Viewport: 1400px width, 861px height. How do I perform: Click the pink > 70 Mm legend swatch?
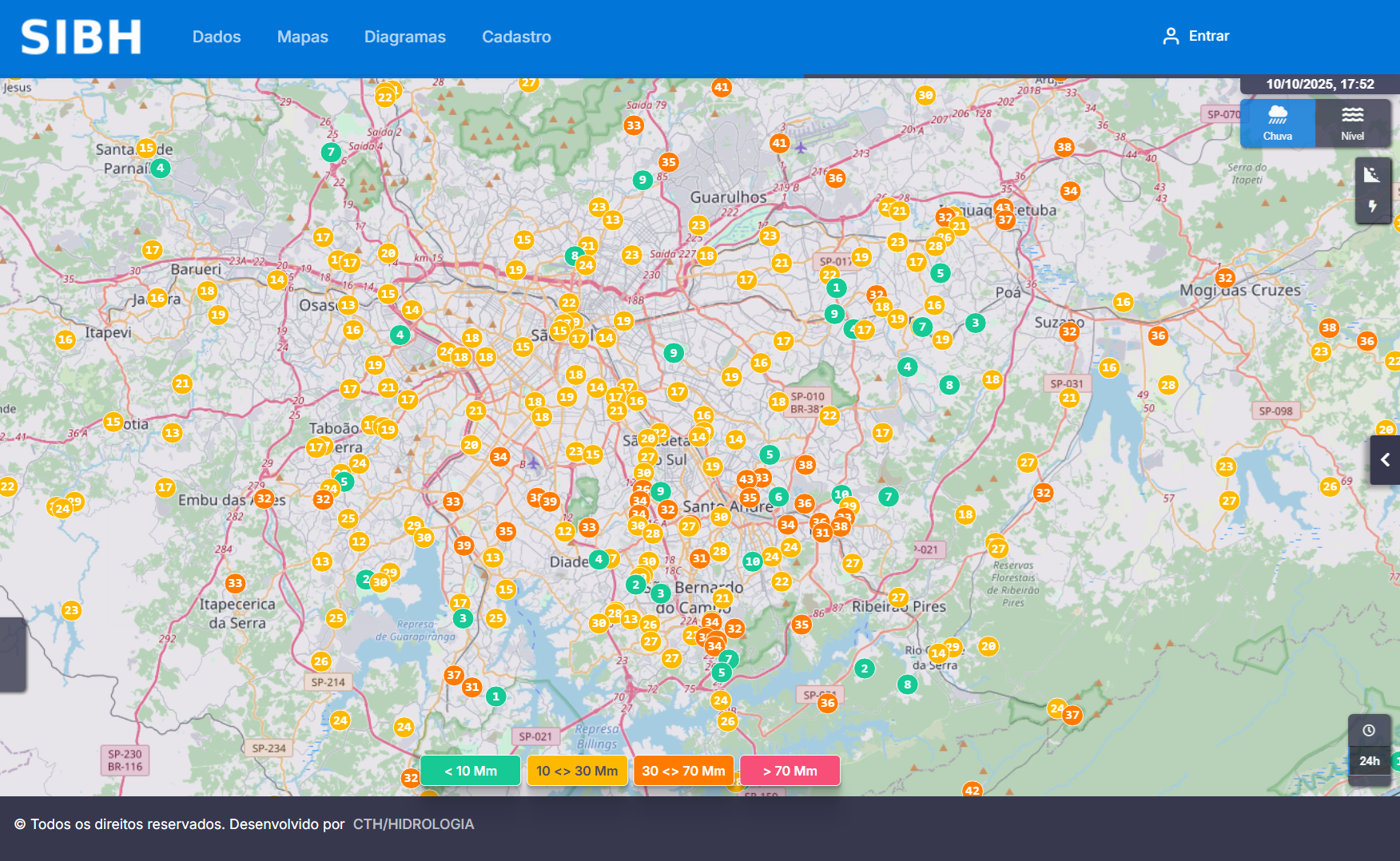pos(789,771)
